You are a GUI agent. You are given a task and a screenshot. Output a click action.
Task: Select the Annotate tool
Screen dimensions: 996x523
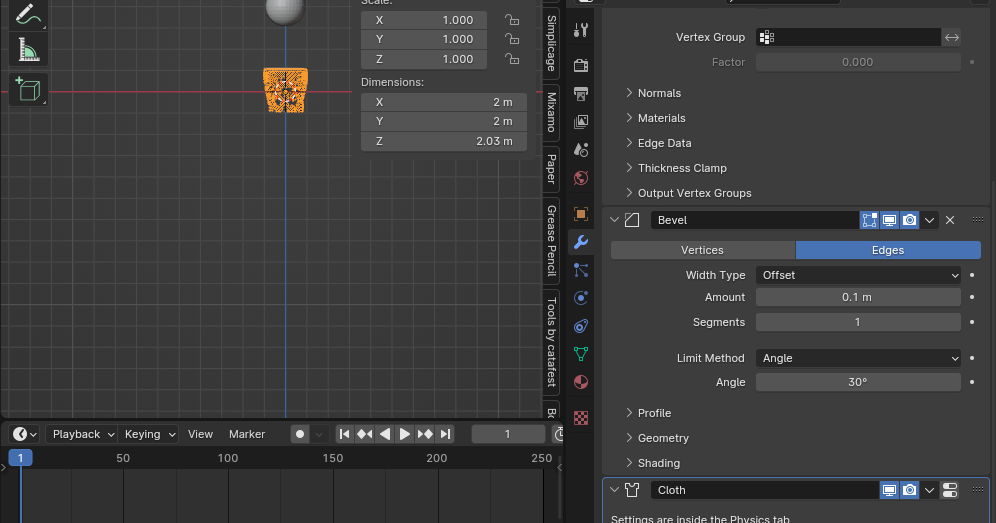point(28,14)
